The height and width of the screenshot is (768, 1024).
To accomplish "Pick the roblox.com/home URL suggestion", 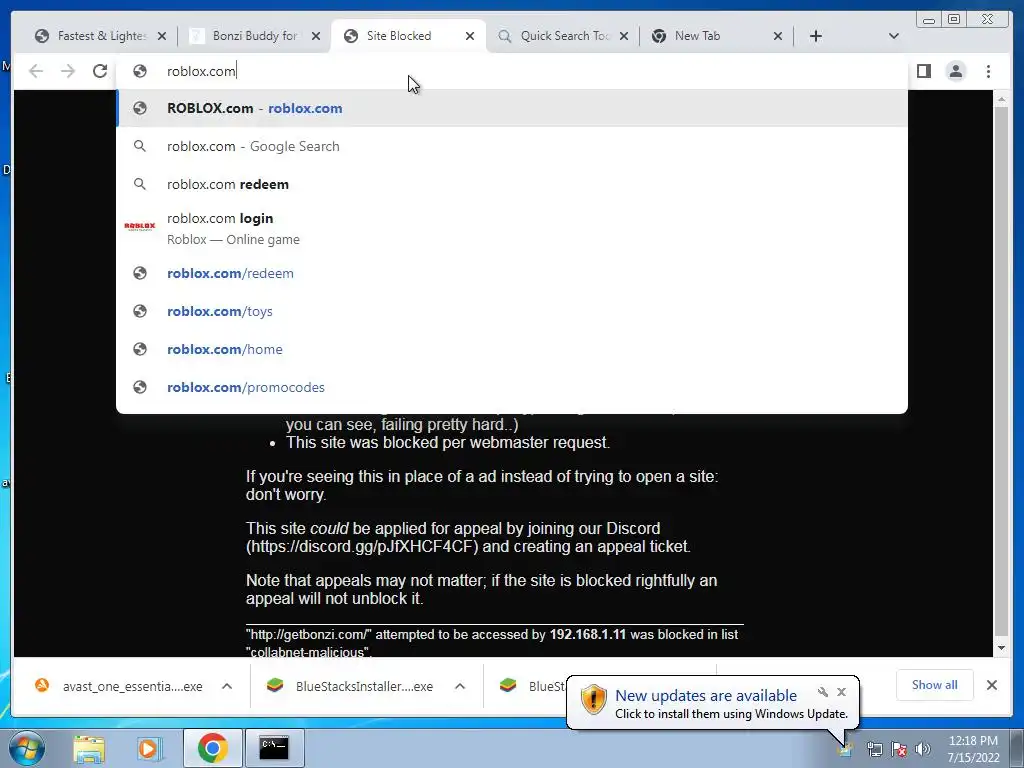I will pos(511,349).
